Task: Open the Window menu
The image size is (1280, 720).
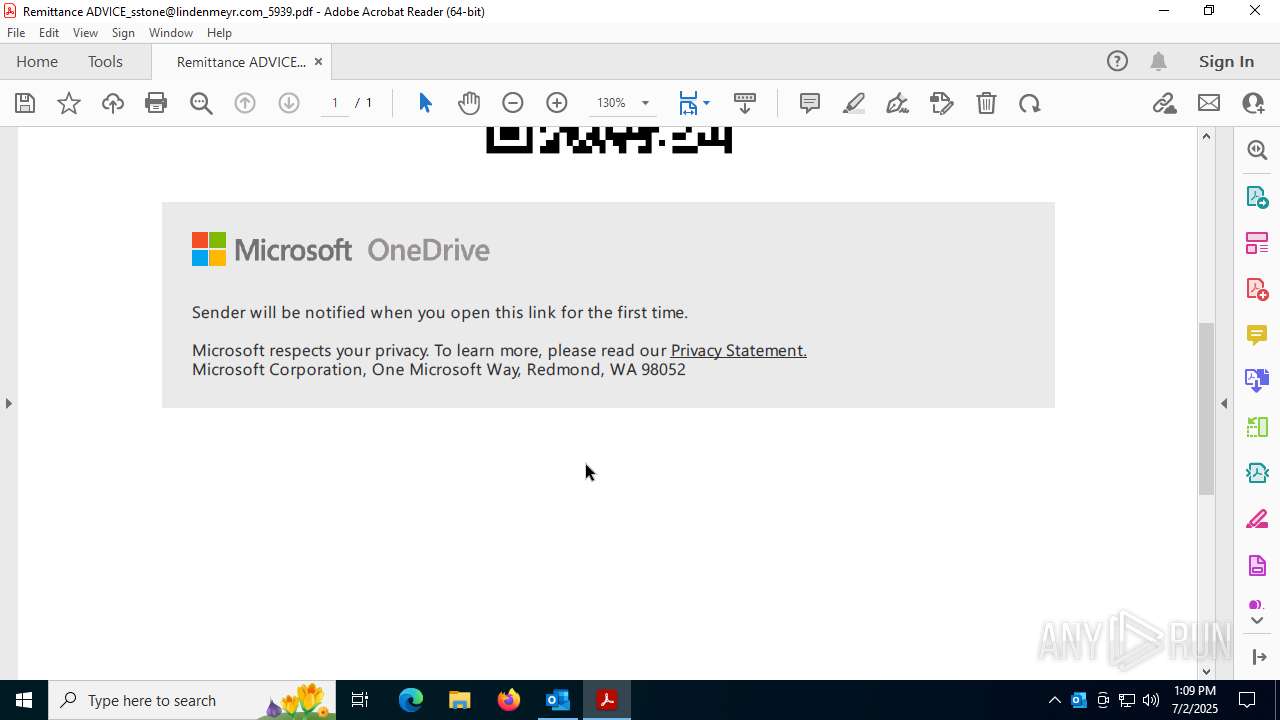Action: pyautogui.click(x=171, y=33)
